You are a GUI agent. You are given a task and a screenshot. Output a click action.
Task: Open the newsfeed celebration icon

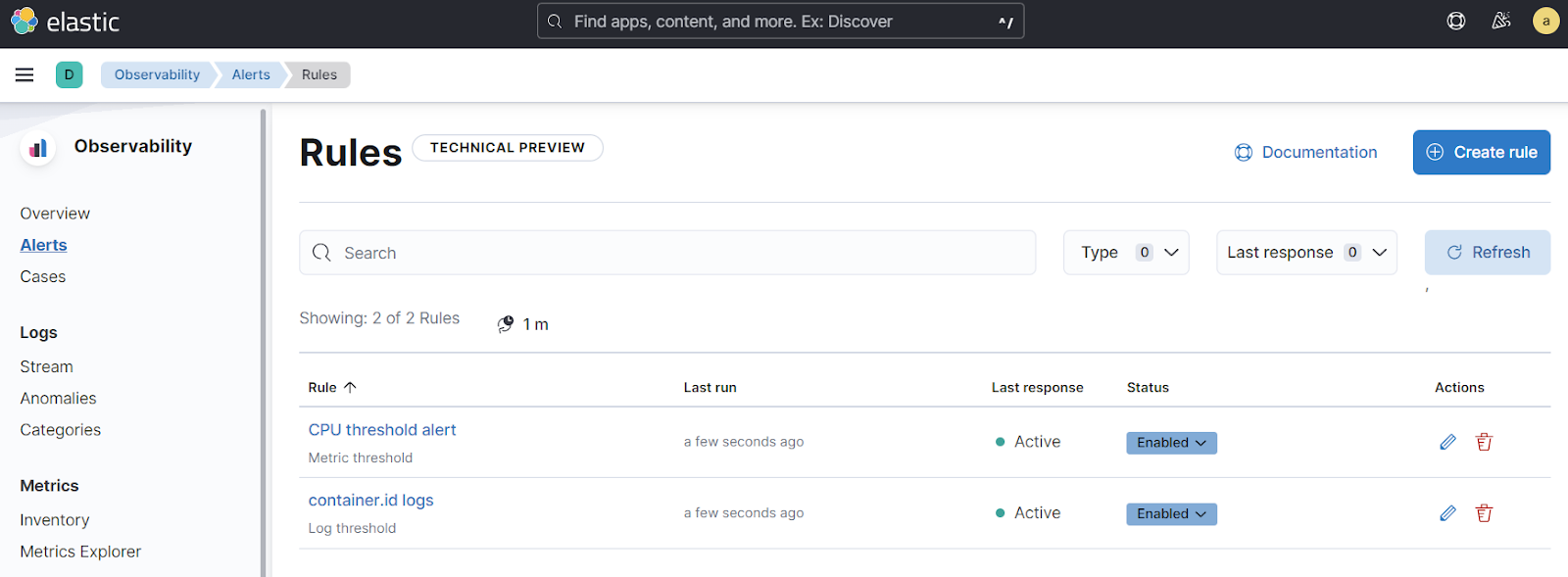1500,21
